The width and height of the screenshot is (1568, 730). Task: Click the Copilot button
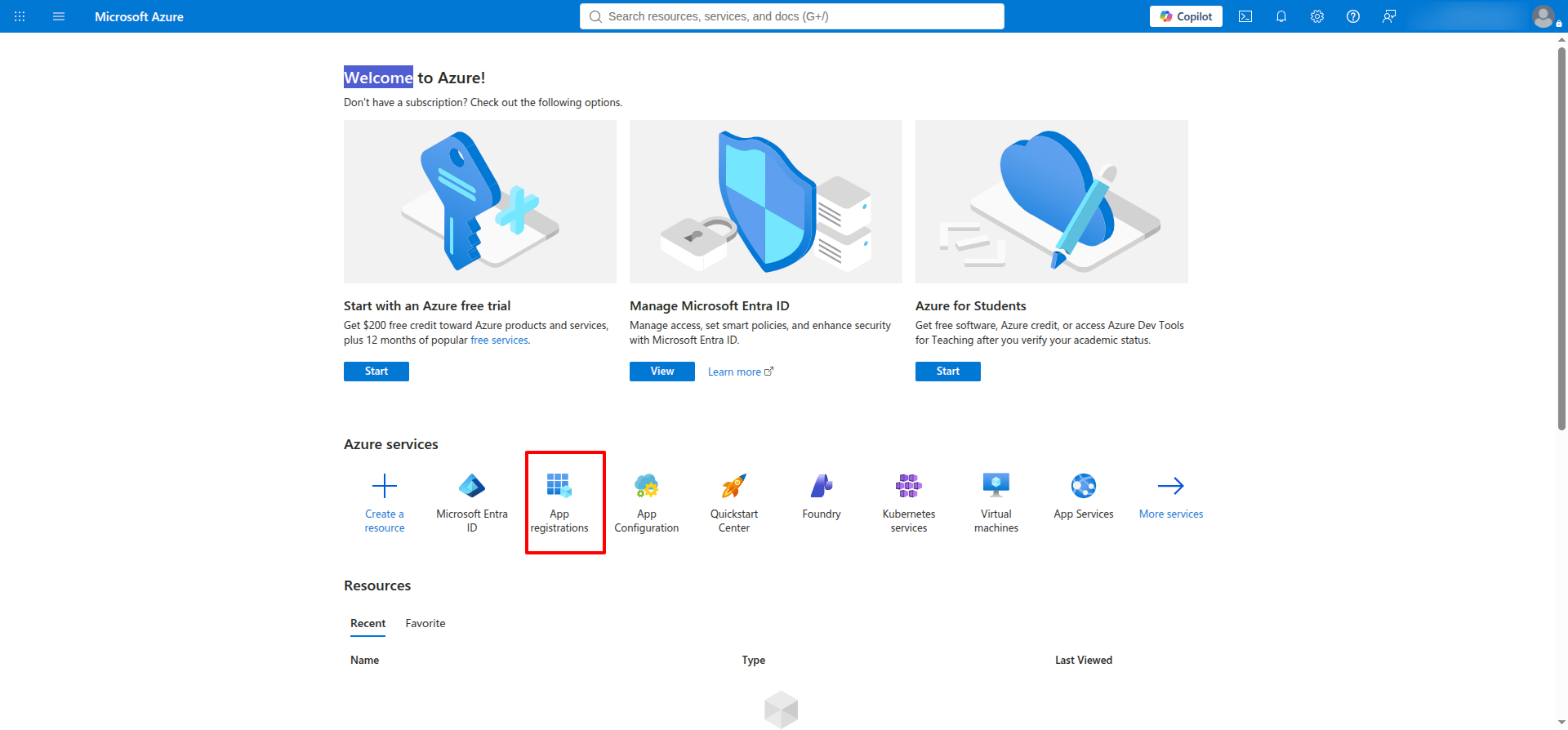tap(1186, 16)
